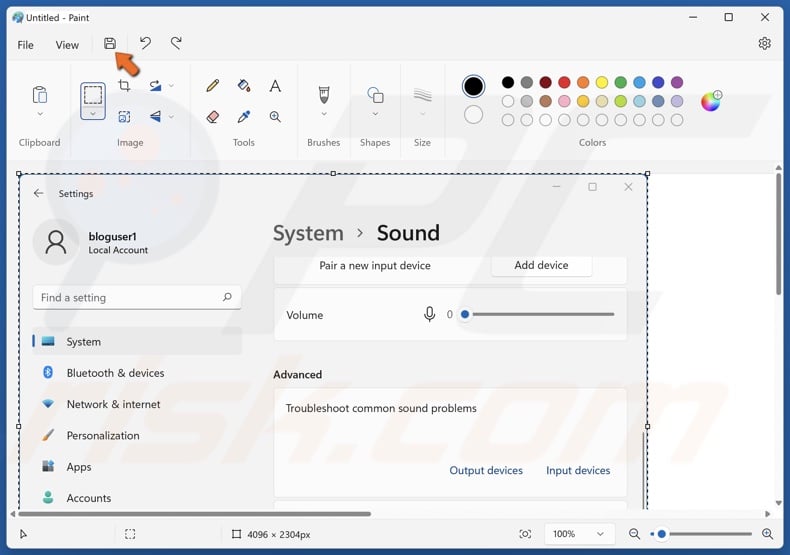Expand the selection shape dropdown arrow

click(x=93, y=114)
